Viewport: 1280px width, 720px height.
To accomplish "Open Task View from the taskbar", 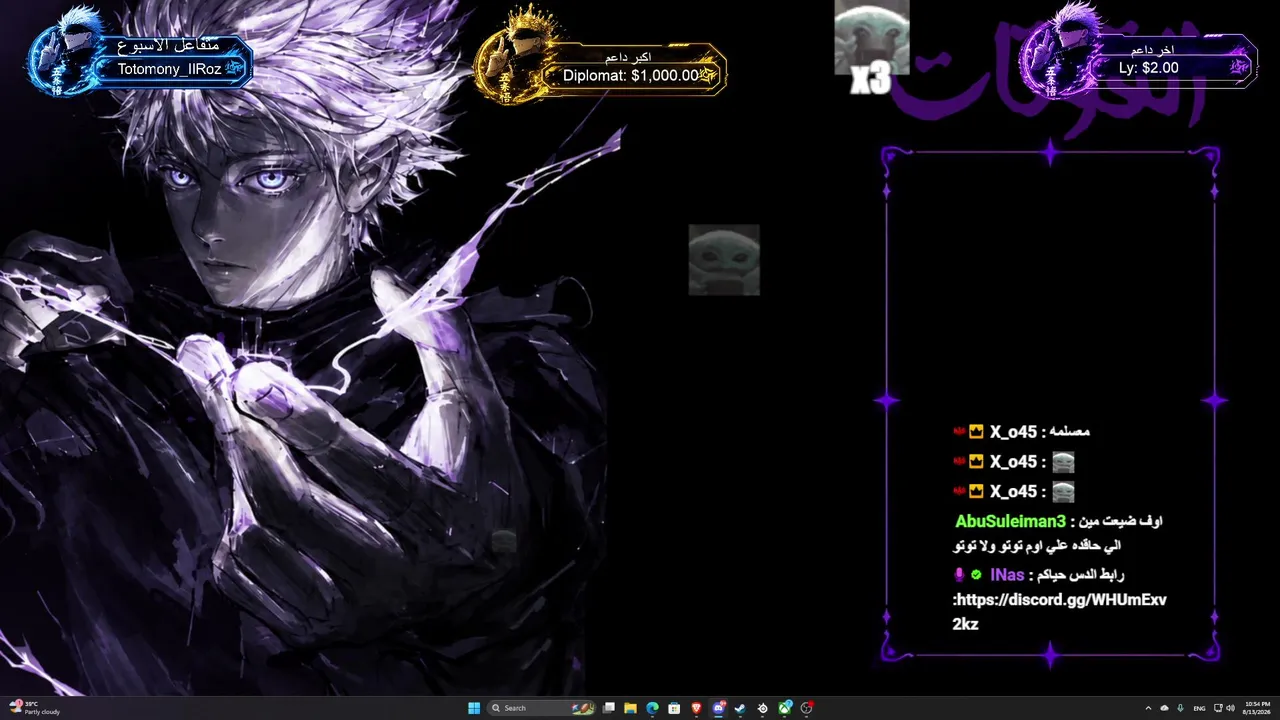I will pos(608,708).
